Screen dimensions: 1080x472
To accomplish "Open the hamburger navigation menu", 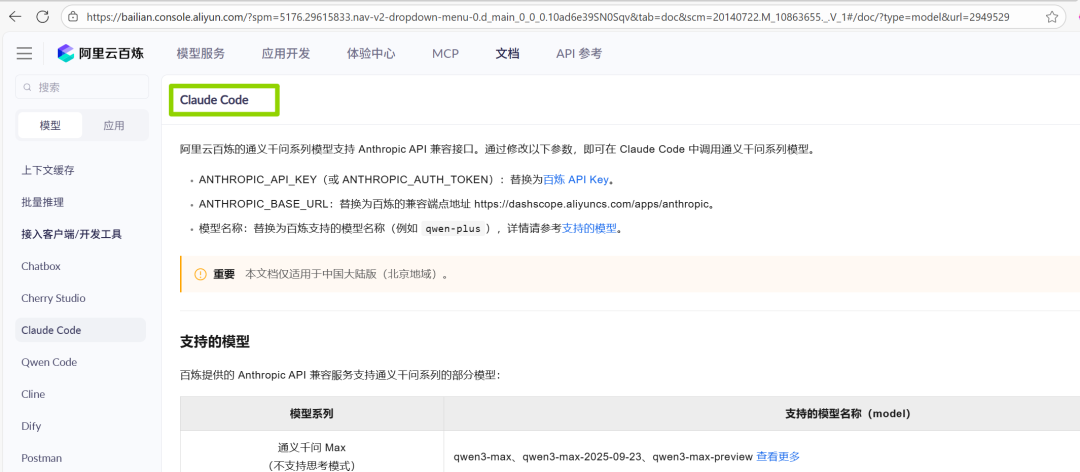I will point(25,53).
